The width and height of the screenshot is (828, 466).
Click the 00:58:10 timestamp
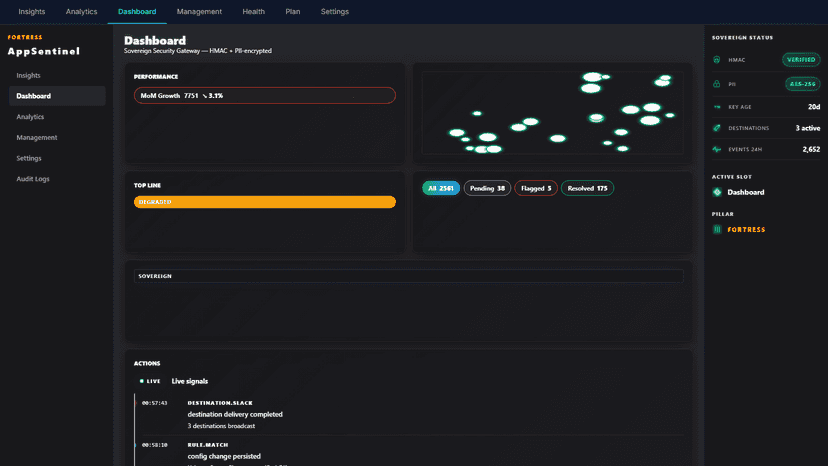click(x=155, y=445)
